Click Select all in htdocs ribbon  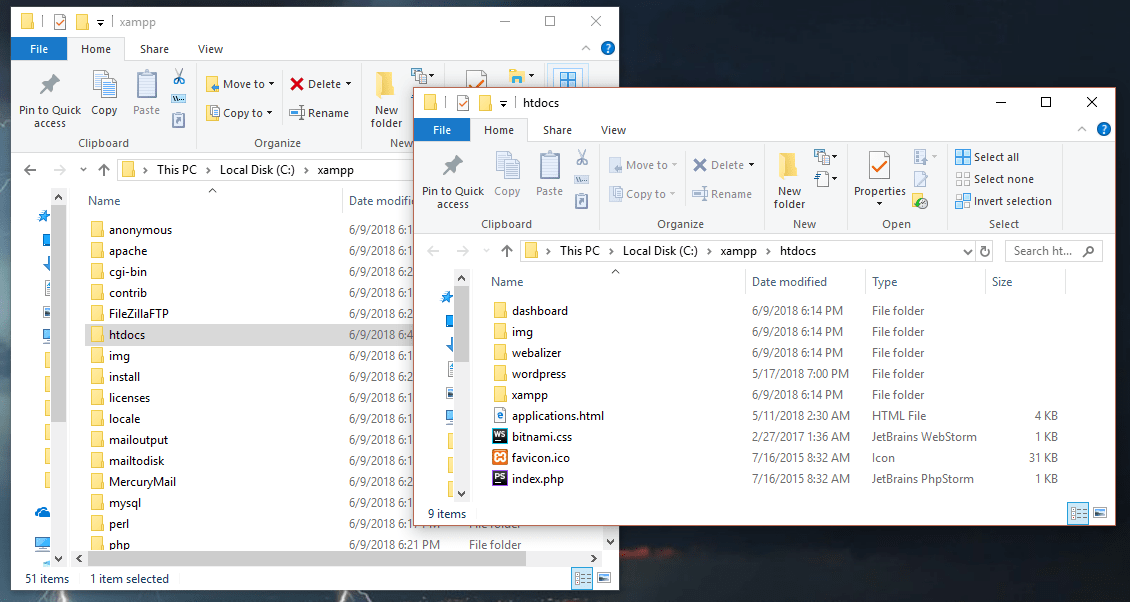coord(987,157)
